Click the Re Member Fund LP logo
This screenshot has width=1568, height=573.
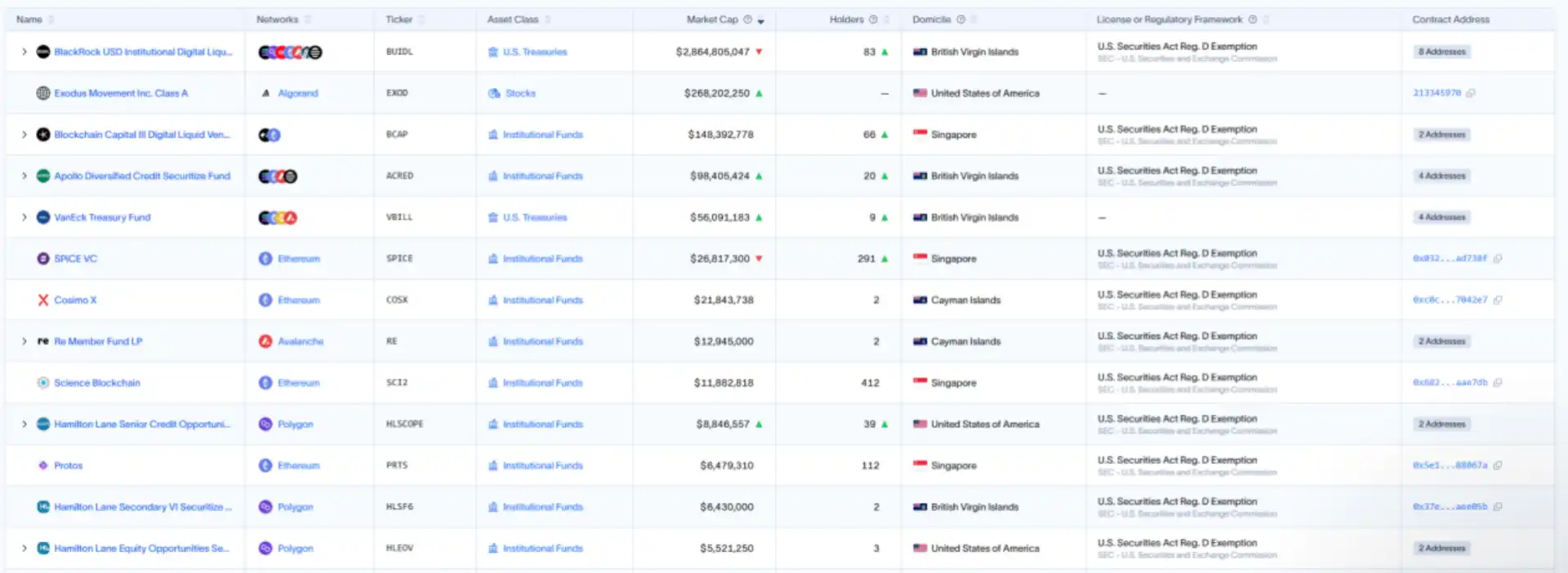point(43,341)
